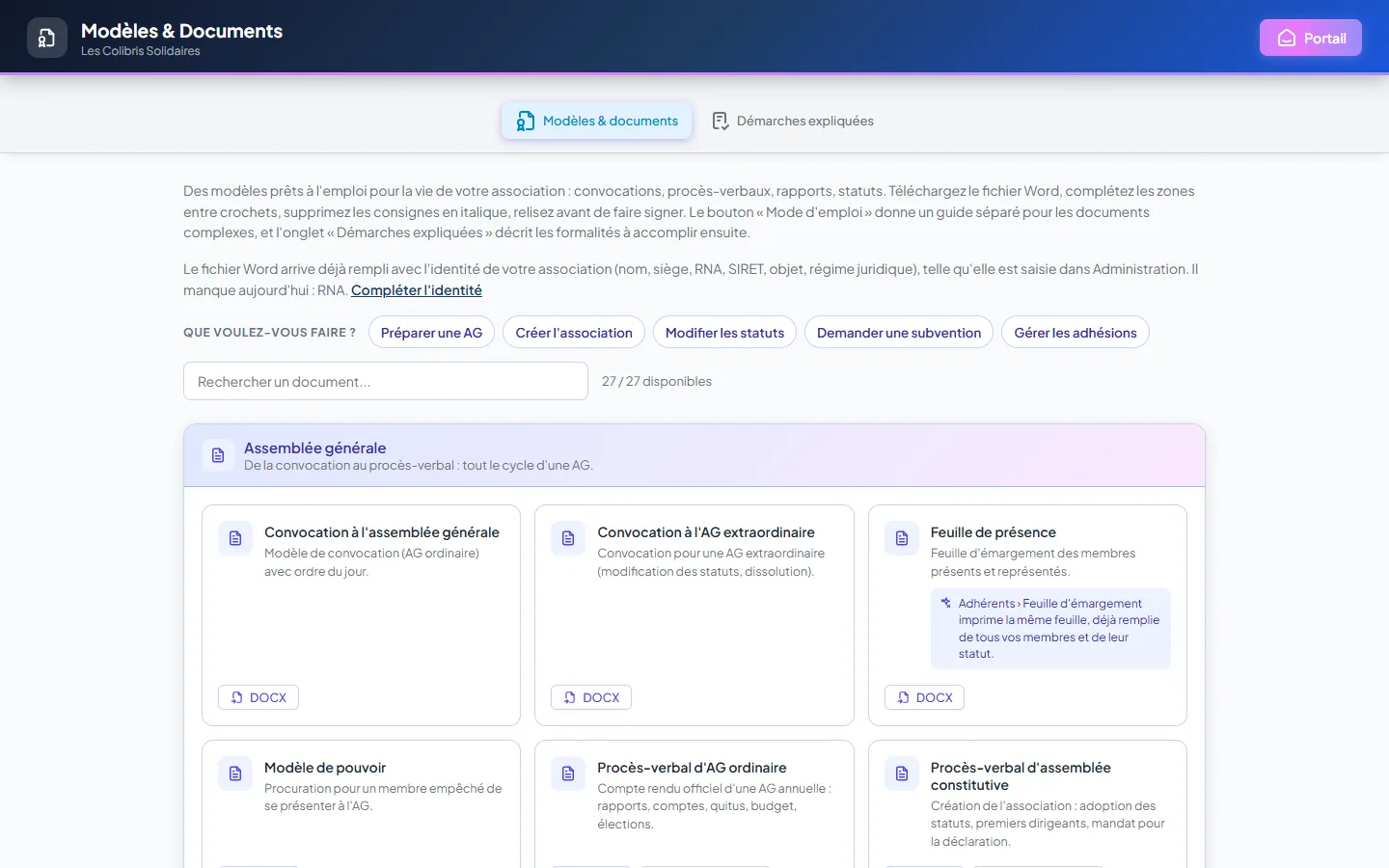Click the '27 / 27 disponibles' counter text
1389x868 pixels.
tap(657, 381)
